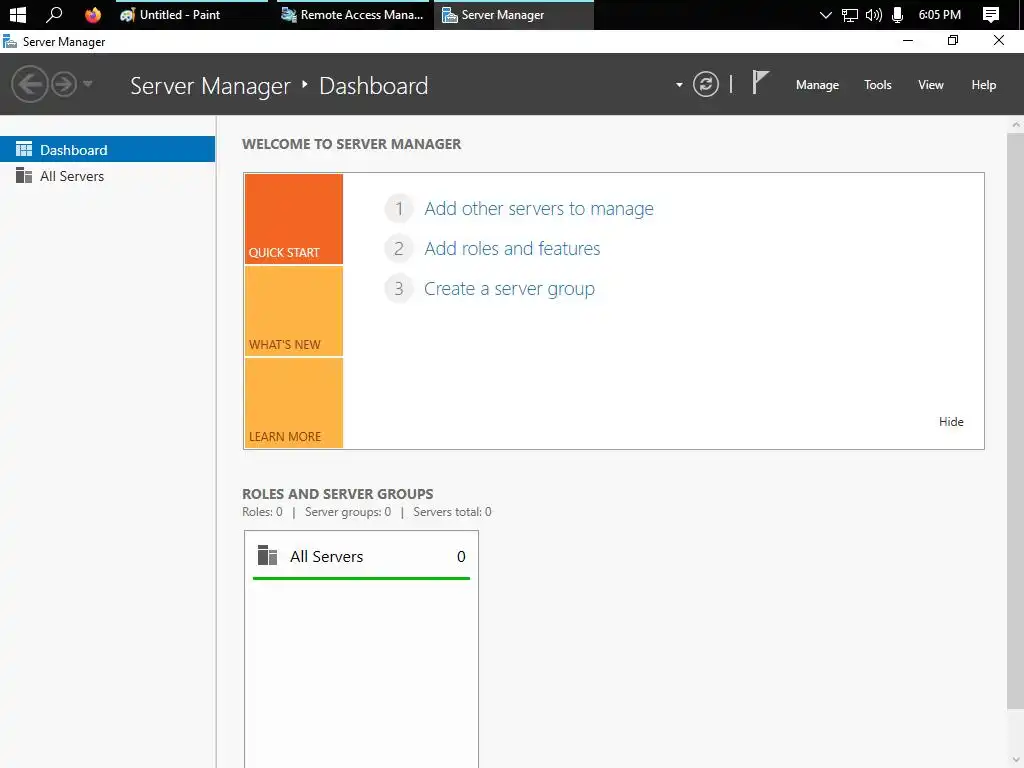Open the taskbar clock showing 6:05 PM

[939, 14]
